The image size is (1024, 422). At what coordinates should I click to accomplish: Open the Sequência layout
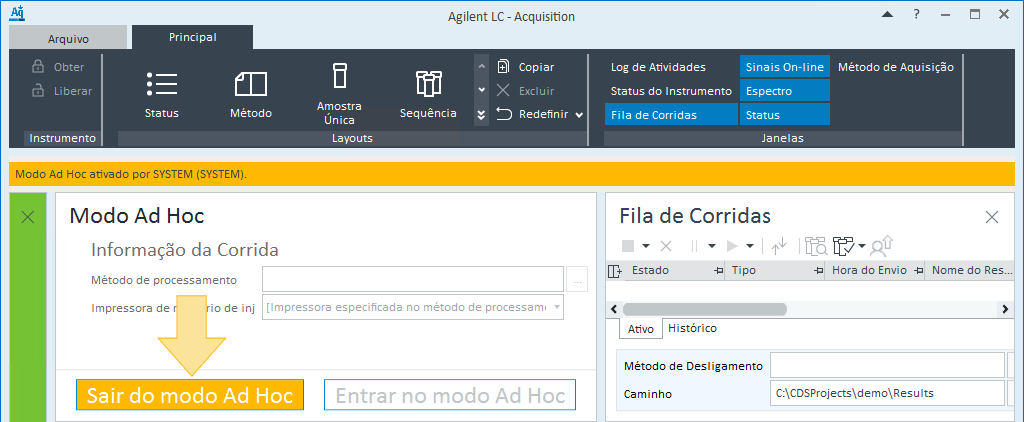tap(428, 94)
